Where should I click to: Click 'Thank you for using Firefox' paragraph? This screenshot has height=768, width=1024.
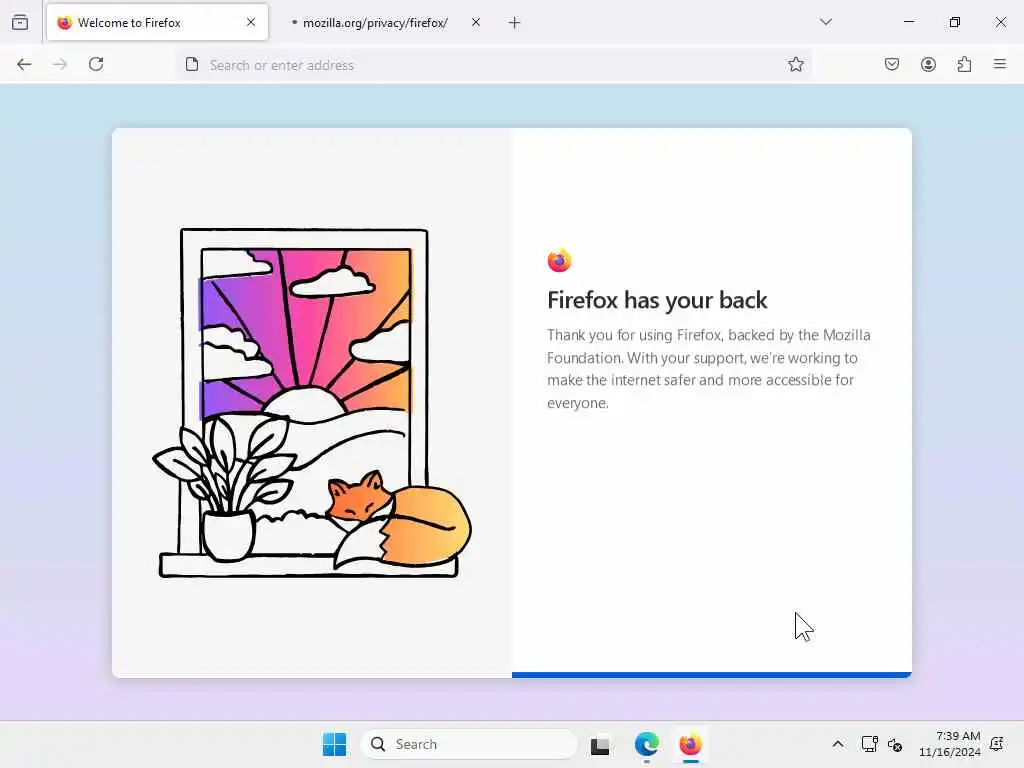click(x=709, y=369)
